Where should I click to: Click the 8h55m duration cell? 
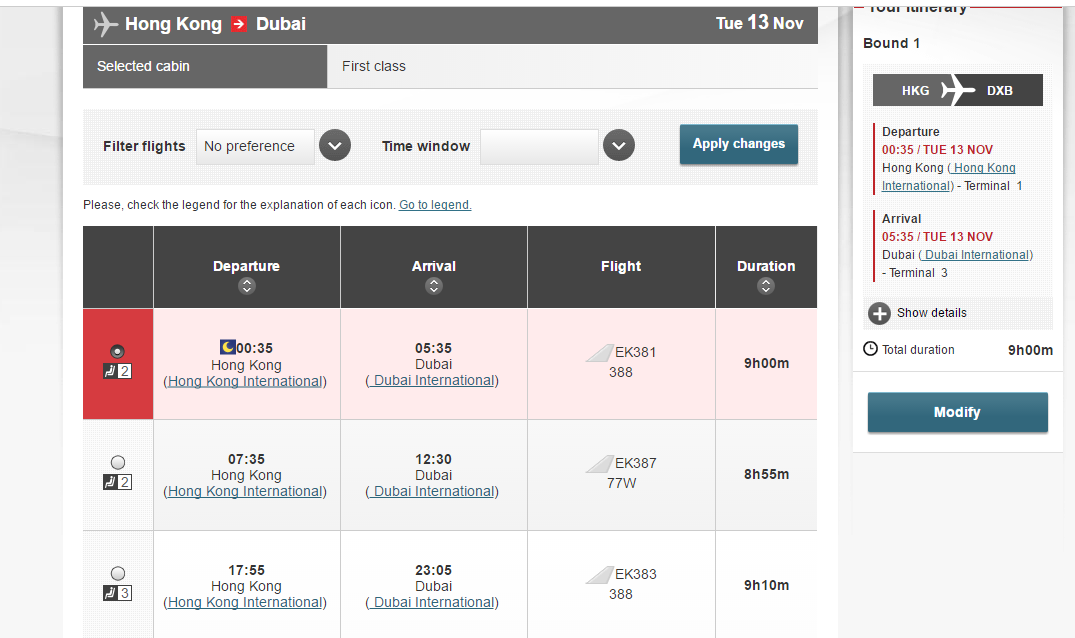tap(766, 474)
